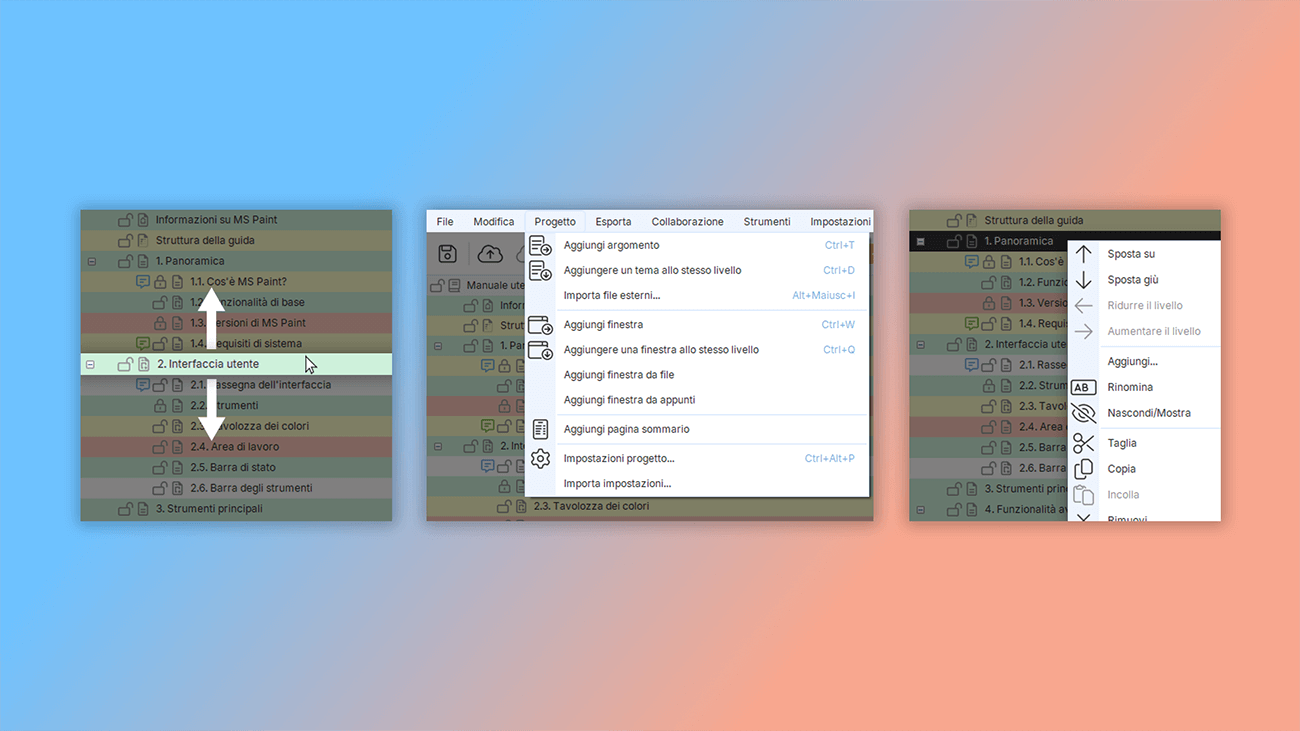This screenshot has width=1300, height=731.
Task: Click the gear icon for Impostazioni progetto
Action: click(x=540, y=458)
